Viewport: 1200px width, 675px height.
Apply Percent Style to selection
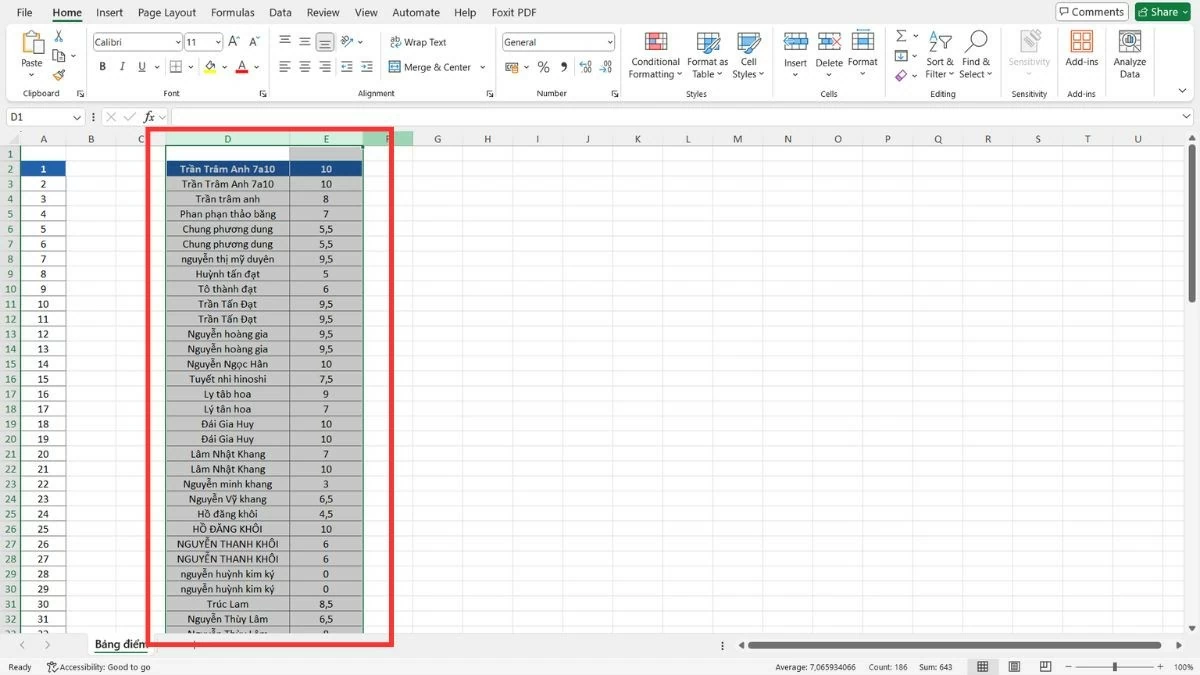(x=544, y=66)
